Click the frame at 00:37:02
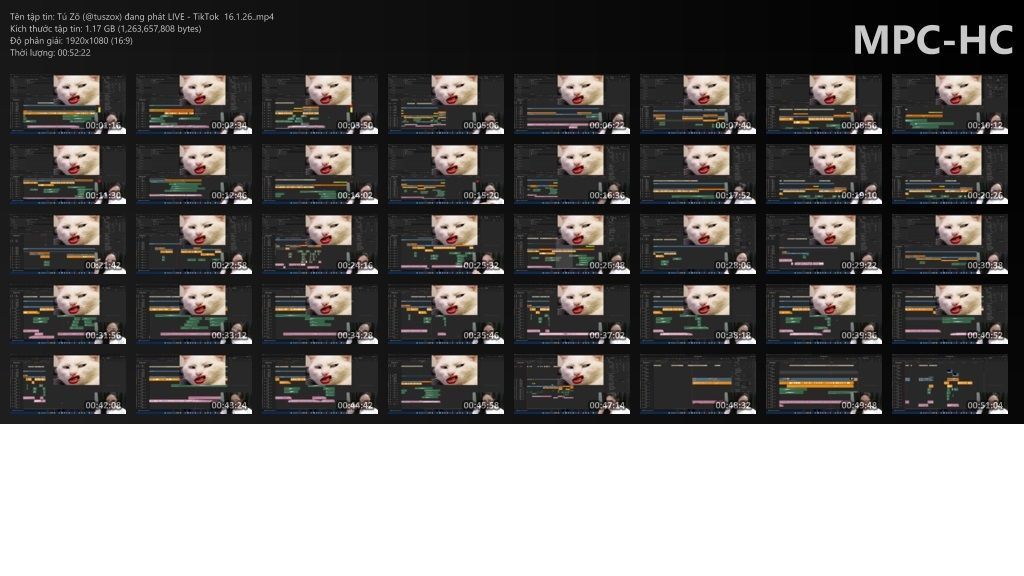Viewport: 1024px width, 576px height. pos(572,314)
